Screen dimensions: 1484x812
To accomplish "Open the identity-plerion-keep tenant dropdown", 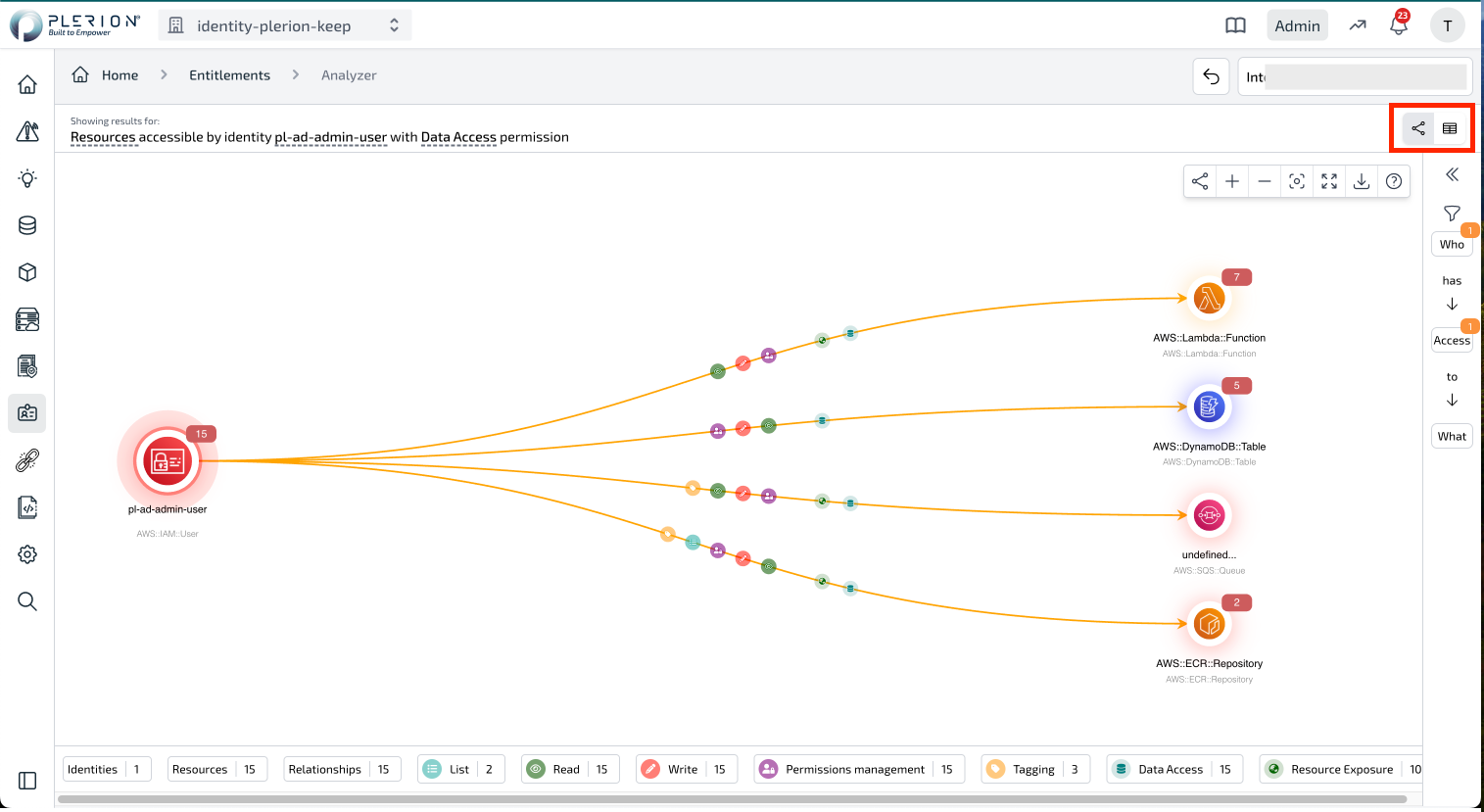I will [284, 25].
